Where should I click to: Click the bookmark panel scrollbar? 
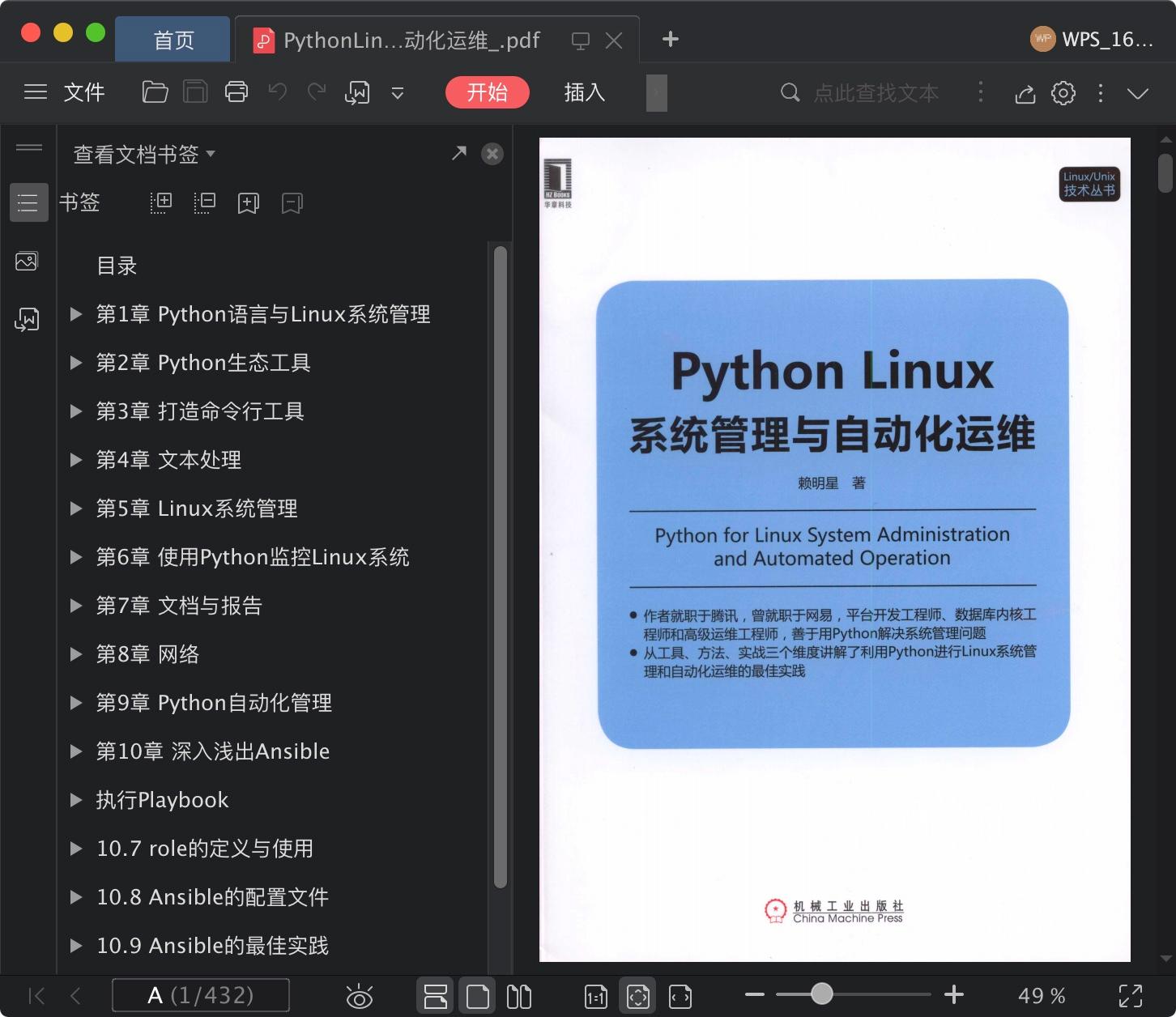click(501, 567)
